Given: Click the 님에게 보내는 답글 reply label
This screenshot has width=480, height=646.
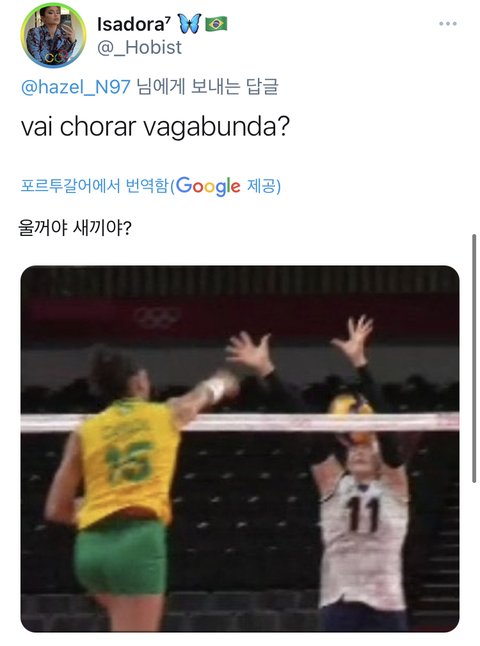Looking at the screenshot, I should pyautogui.click(x=208, y=87).
